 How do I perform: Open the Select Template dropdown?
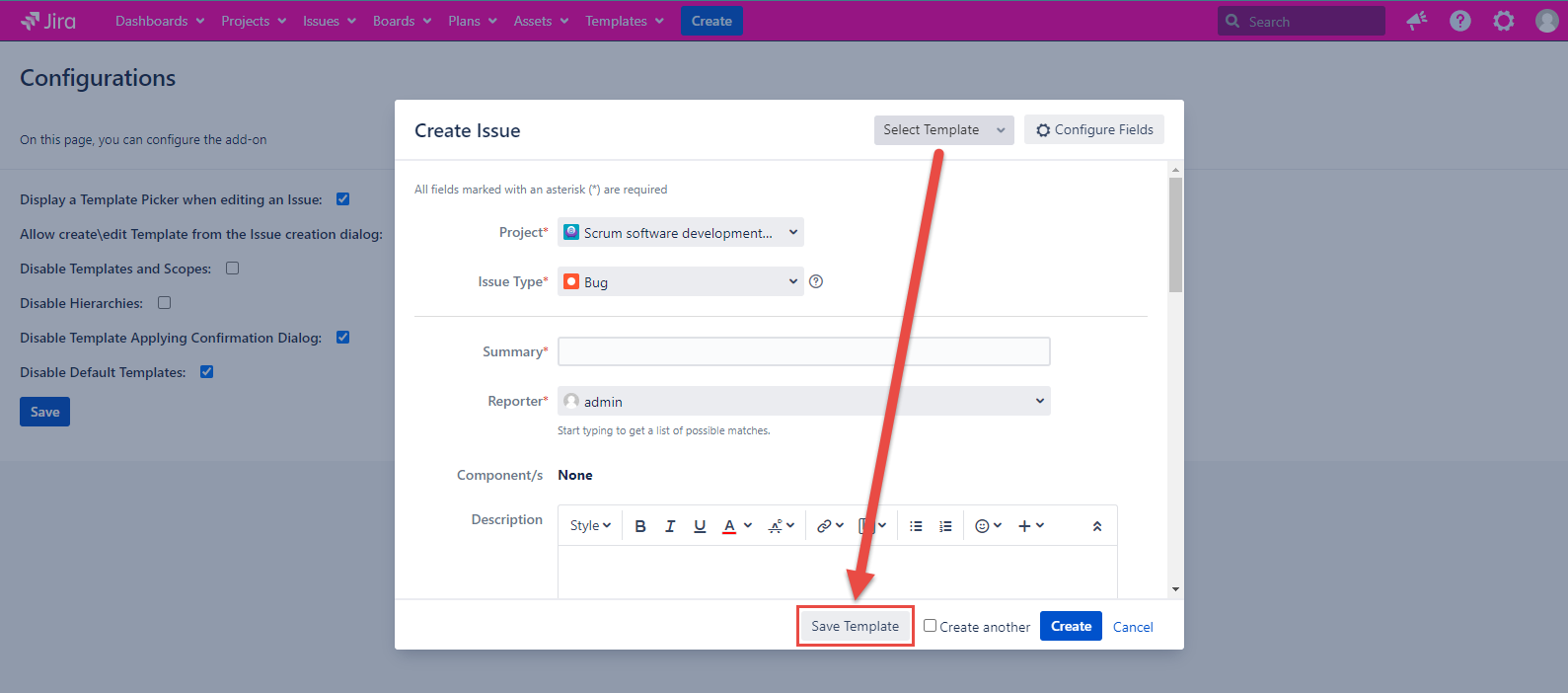click(x=943, y=130)
